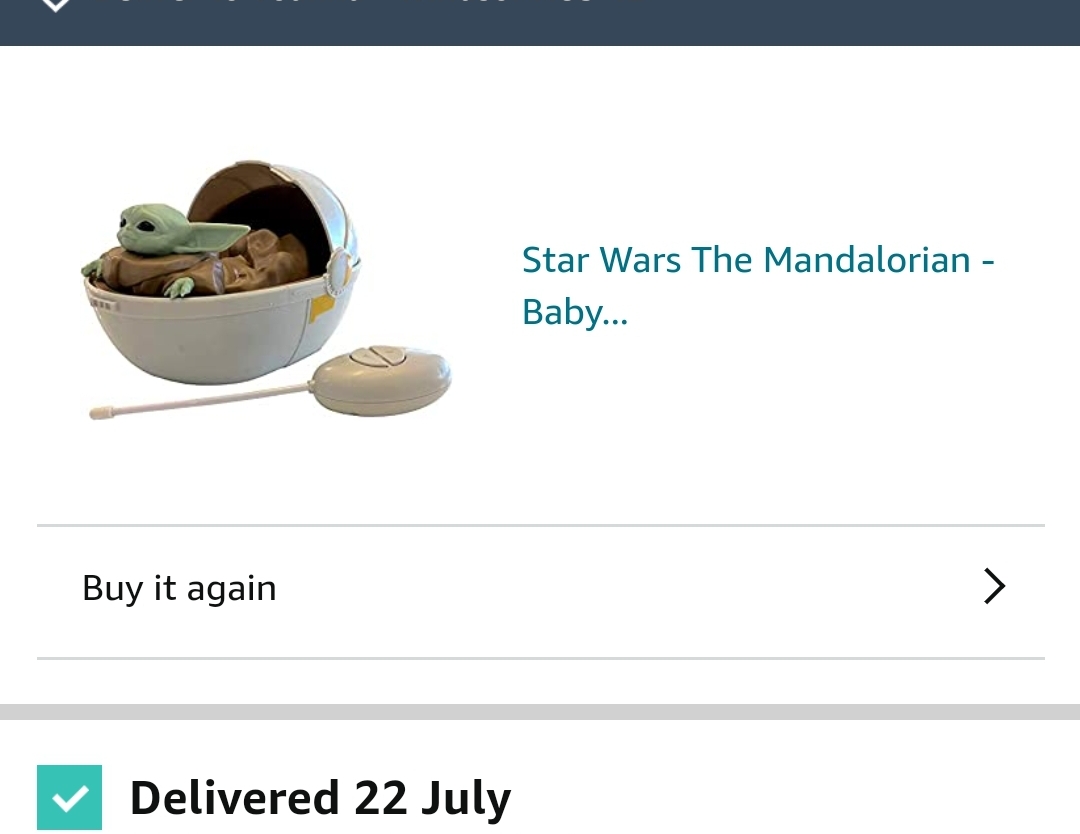This screenshot has height=834, width=1080.
Task: Open the Baby Yoda figure product image
Action: click(266, 289)
